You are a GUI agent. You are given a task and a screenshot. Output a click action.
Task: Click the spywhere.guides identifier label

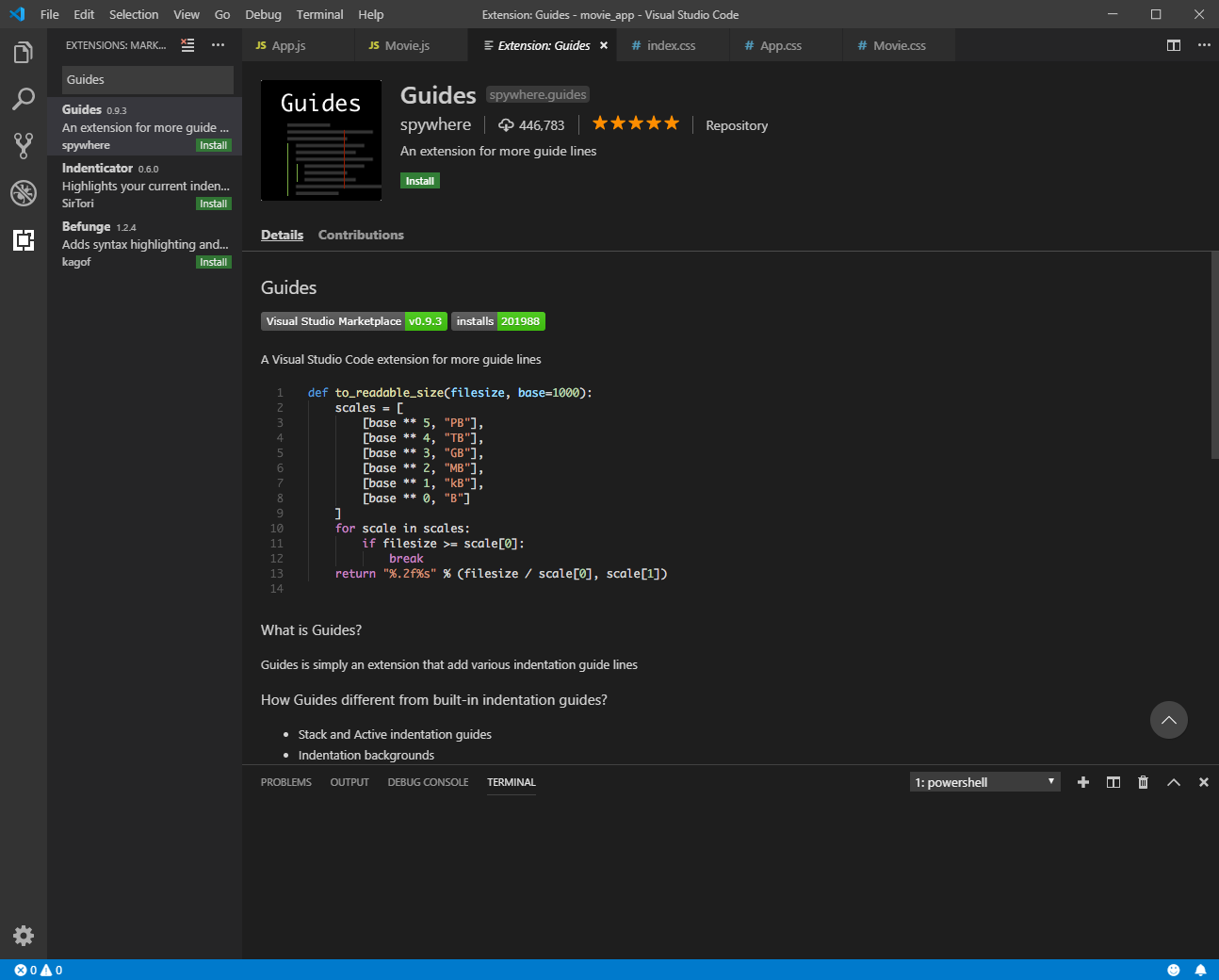pyautogui.click(x=538, y=94)
